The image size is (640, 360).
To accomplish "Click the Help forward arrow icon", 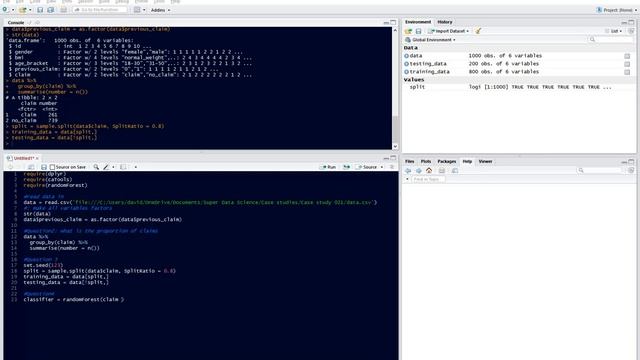I will click(x=418, y=171).
